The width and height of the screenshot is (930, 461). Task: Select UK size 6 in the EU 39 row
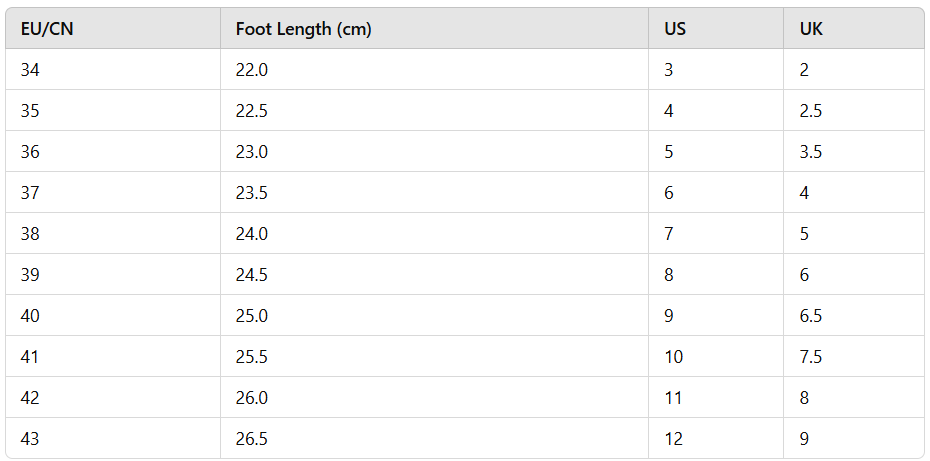[805, 275]
